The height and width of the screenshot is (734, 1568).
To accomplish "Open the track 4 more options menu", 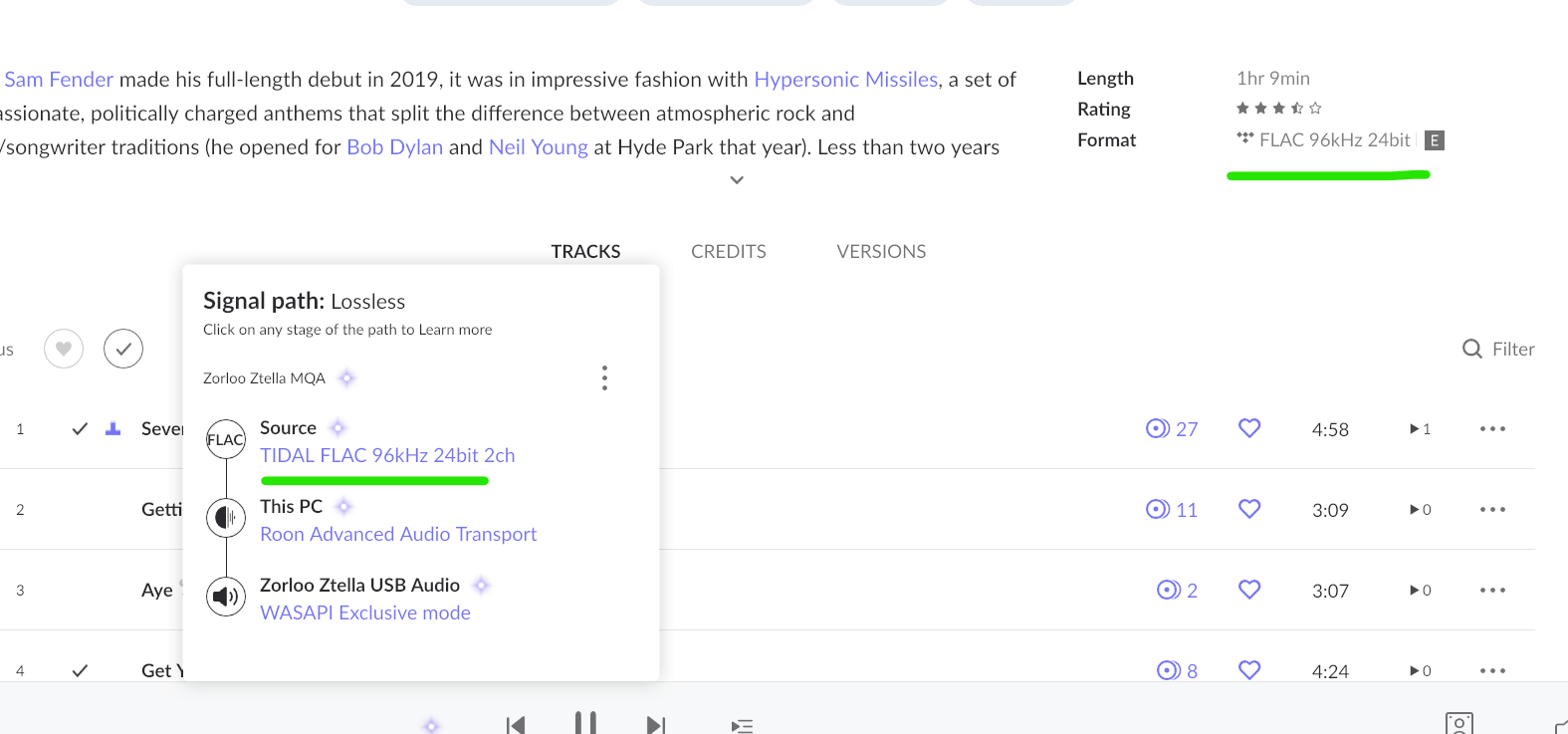I will point(1492,671).
